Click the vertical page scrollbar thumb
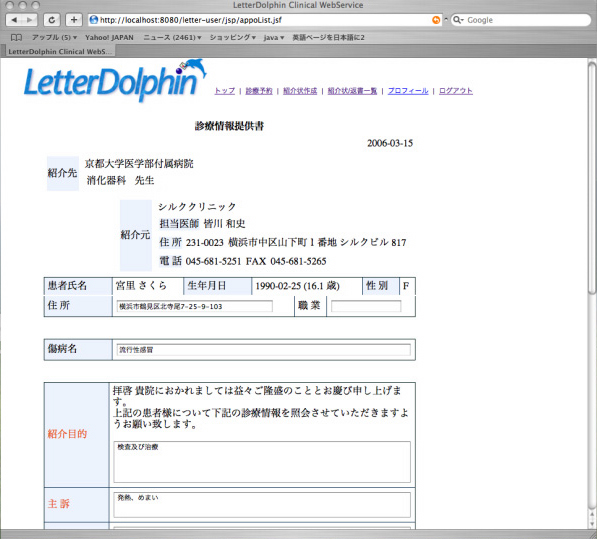This screenshot has height=539, width=597. 591,178
